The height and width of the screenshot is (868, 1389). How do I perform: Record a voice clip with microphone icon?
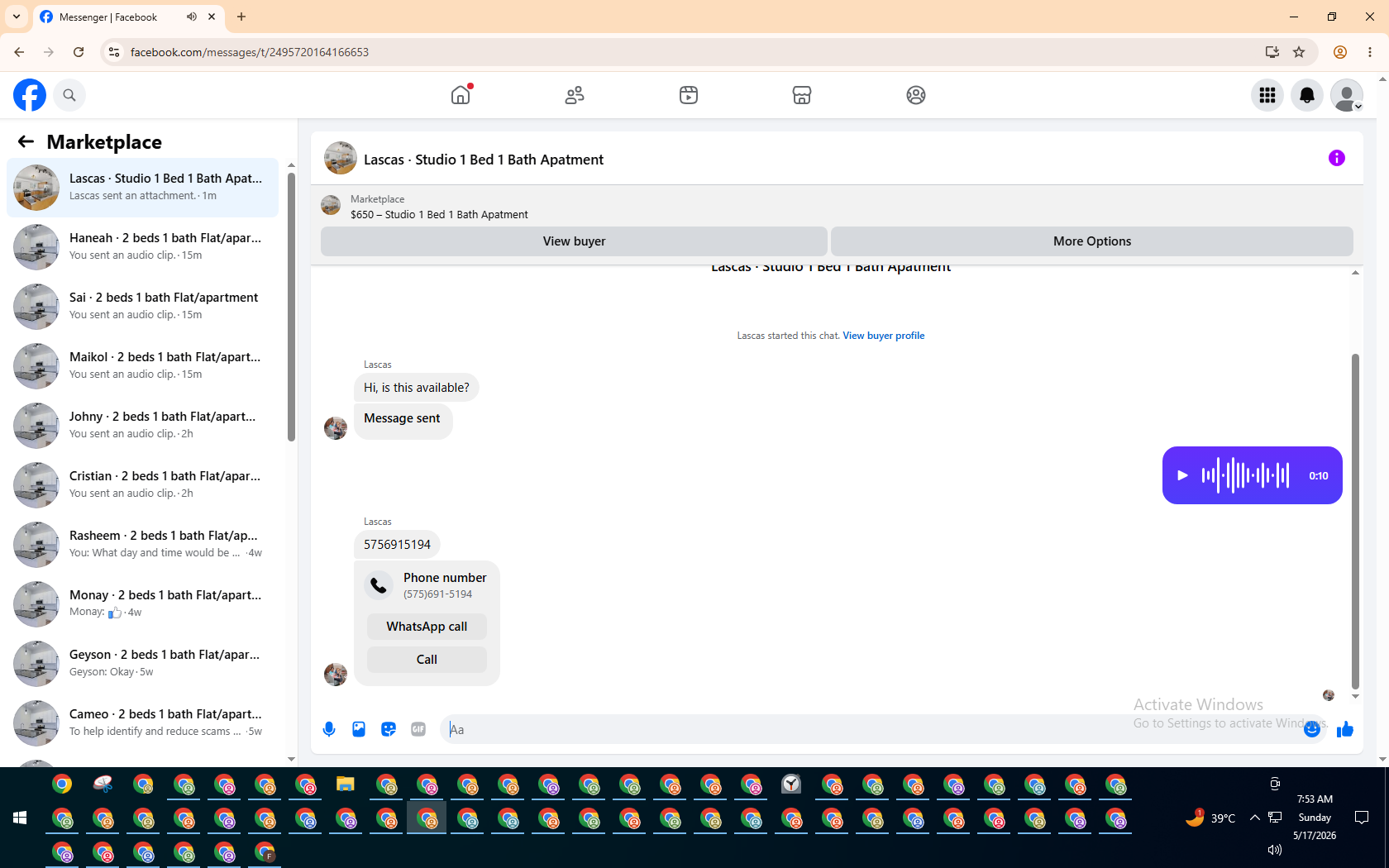329,729
